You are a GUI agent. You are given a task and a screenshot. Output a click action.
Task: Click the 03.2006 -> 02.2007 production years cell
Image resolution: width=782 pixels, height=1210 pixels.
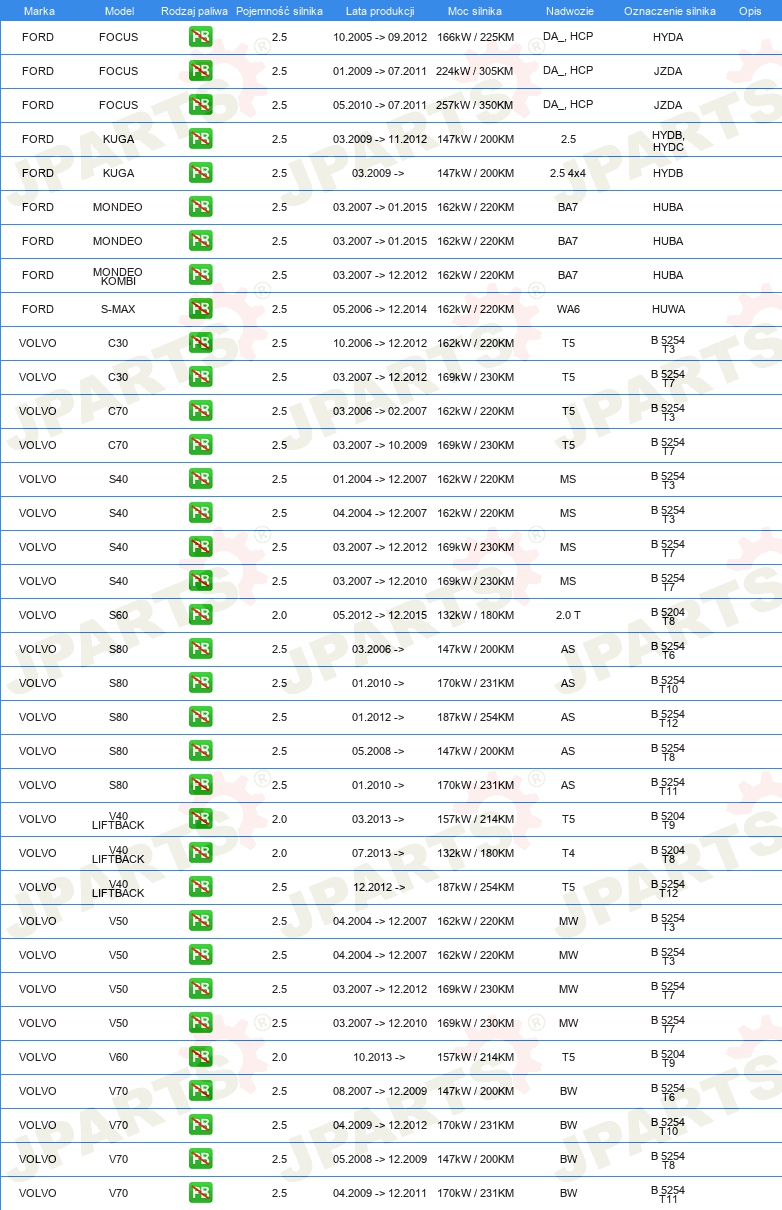[380, 411]
